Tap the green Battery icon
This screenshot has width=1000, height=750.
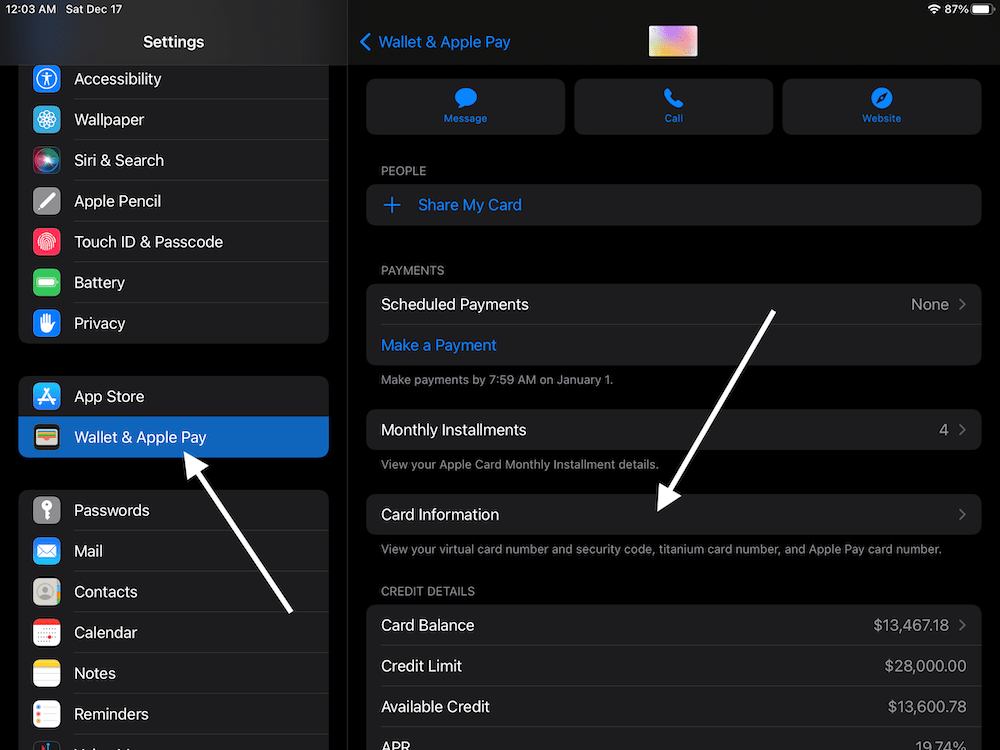click(x=47, y=283)
